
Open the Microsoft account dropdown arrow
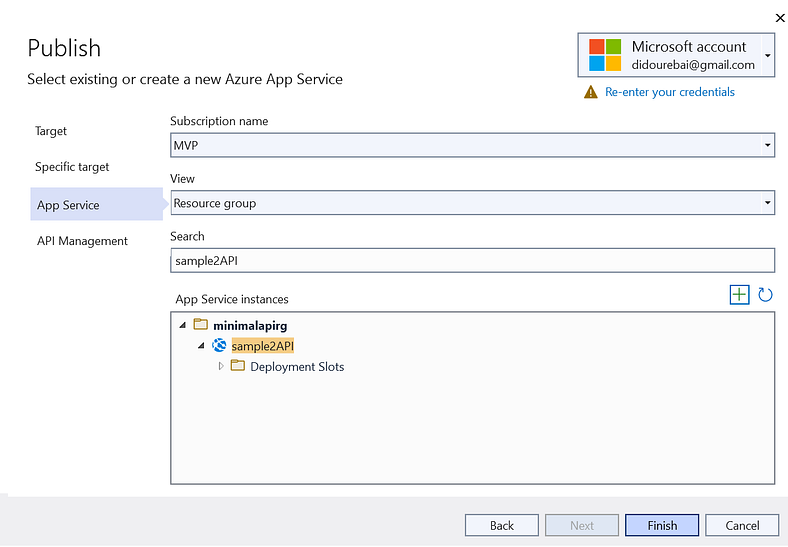767,55
